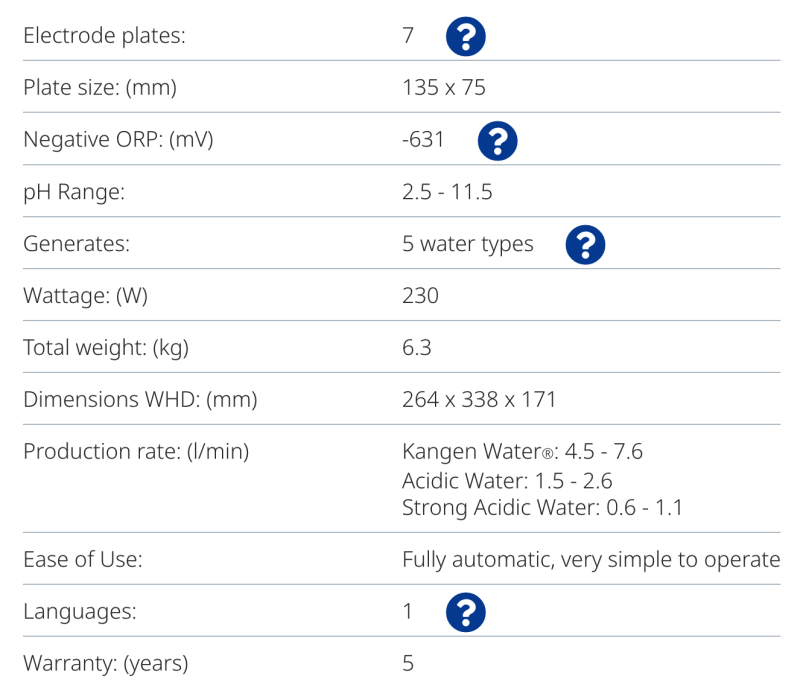Select the Fully automatic ease of use text
The height and width of the screenshot is (699, 800).
pyautogui.click(x=591, y=560)
